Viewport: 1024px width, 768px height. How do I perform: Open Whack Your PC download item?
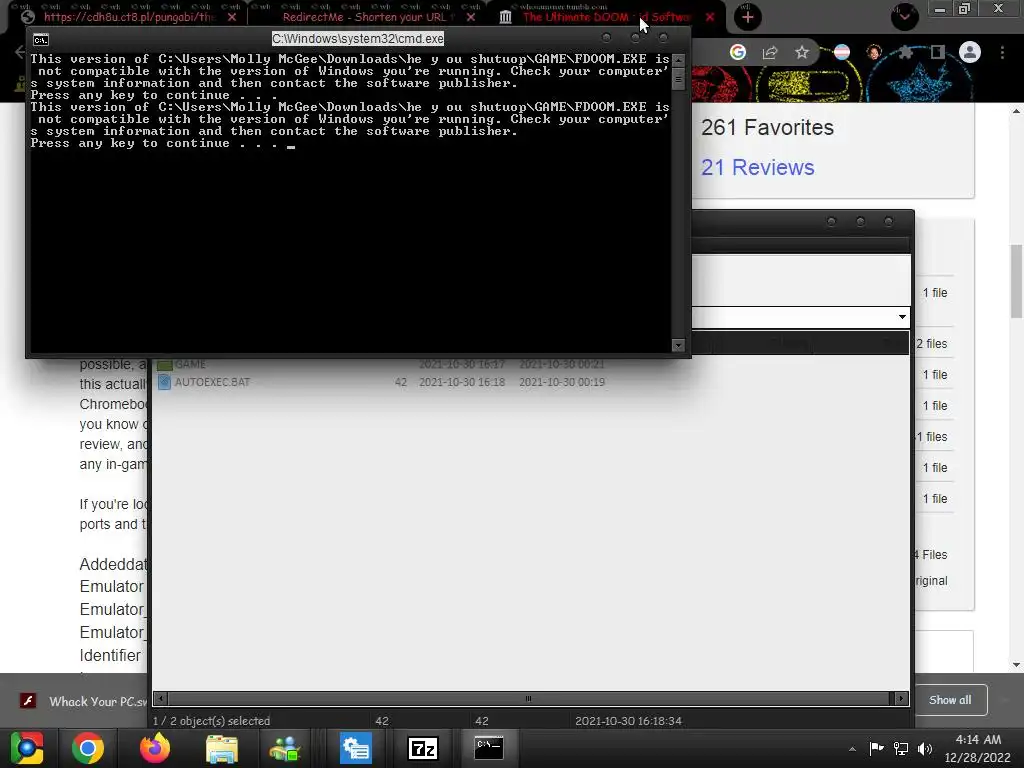(84, 701)
